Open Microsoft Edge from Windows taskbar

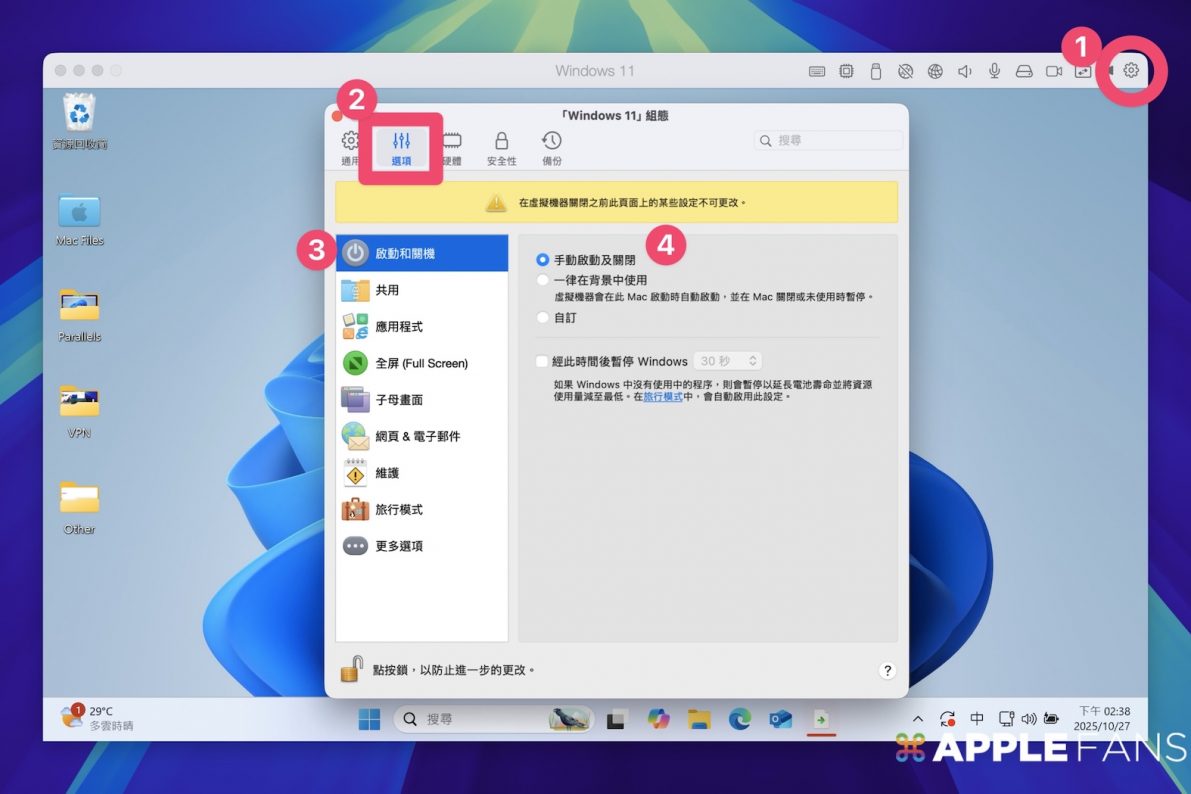[739, 719]
